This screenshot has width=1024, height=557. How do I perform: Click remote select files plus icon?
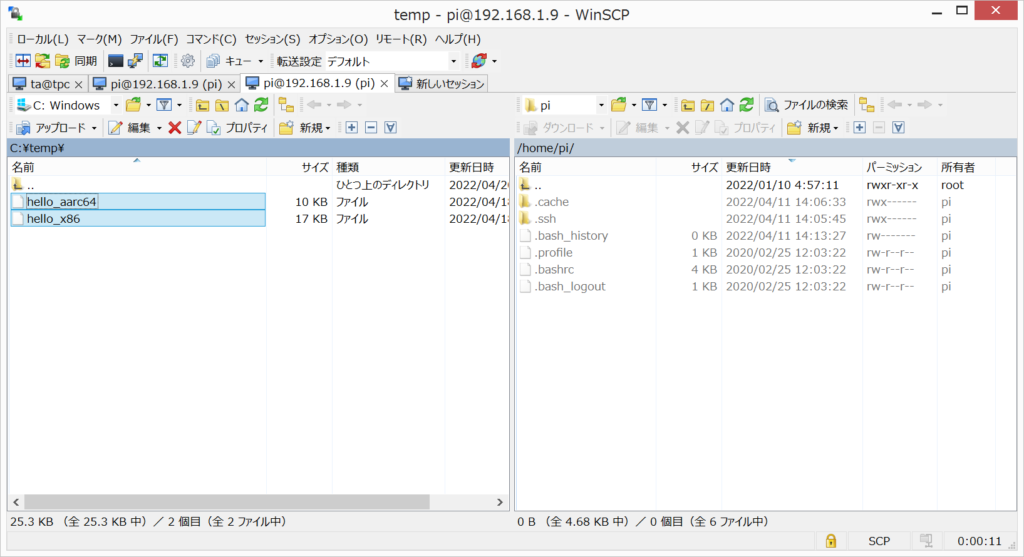[859, 128]
